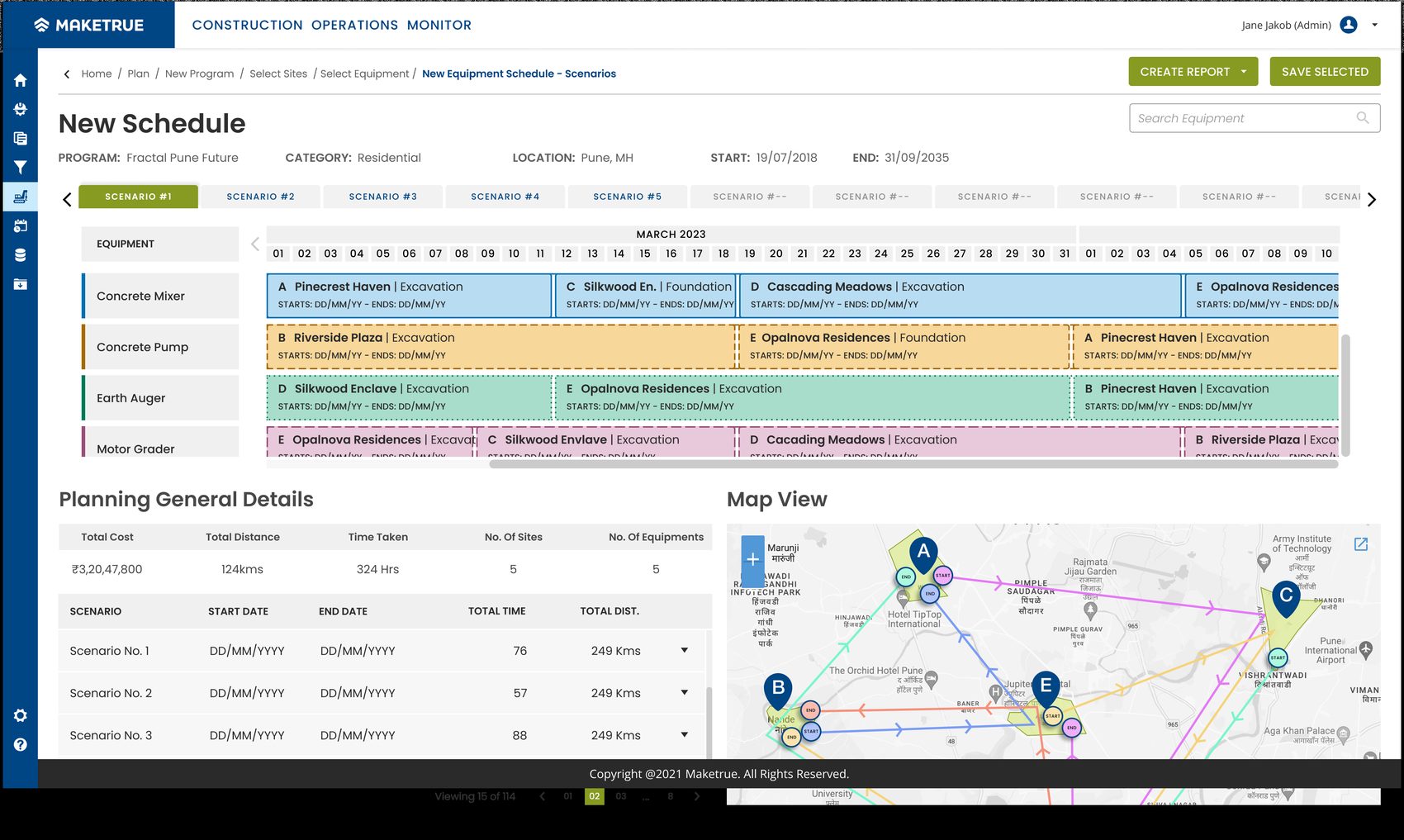Screen dimensions: 1404x840
Task: Open Cascading Meadows Excavation block on Concrete Mixer
Action: 960,296
